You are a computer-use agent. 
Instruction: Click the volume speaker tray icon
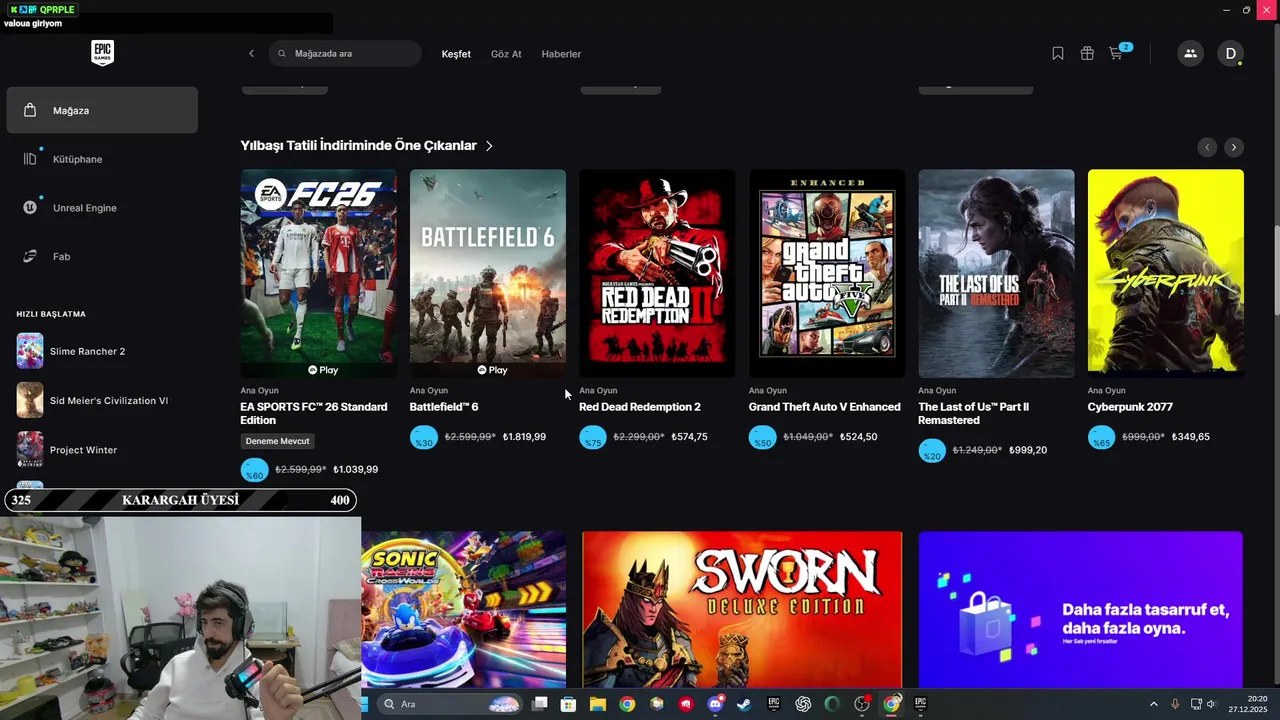click(x=1211, y=704)
